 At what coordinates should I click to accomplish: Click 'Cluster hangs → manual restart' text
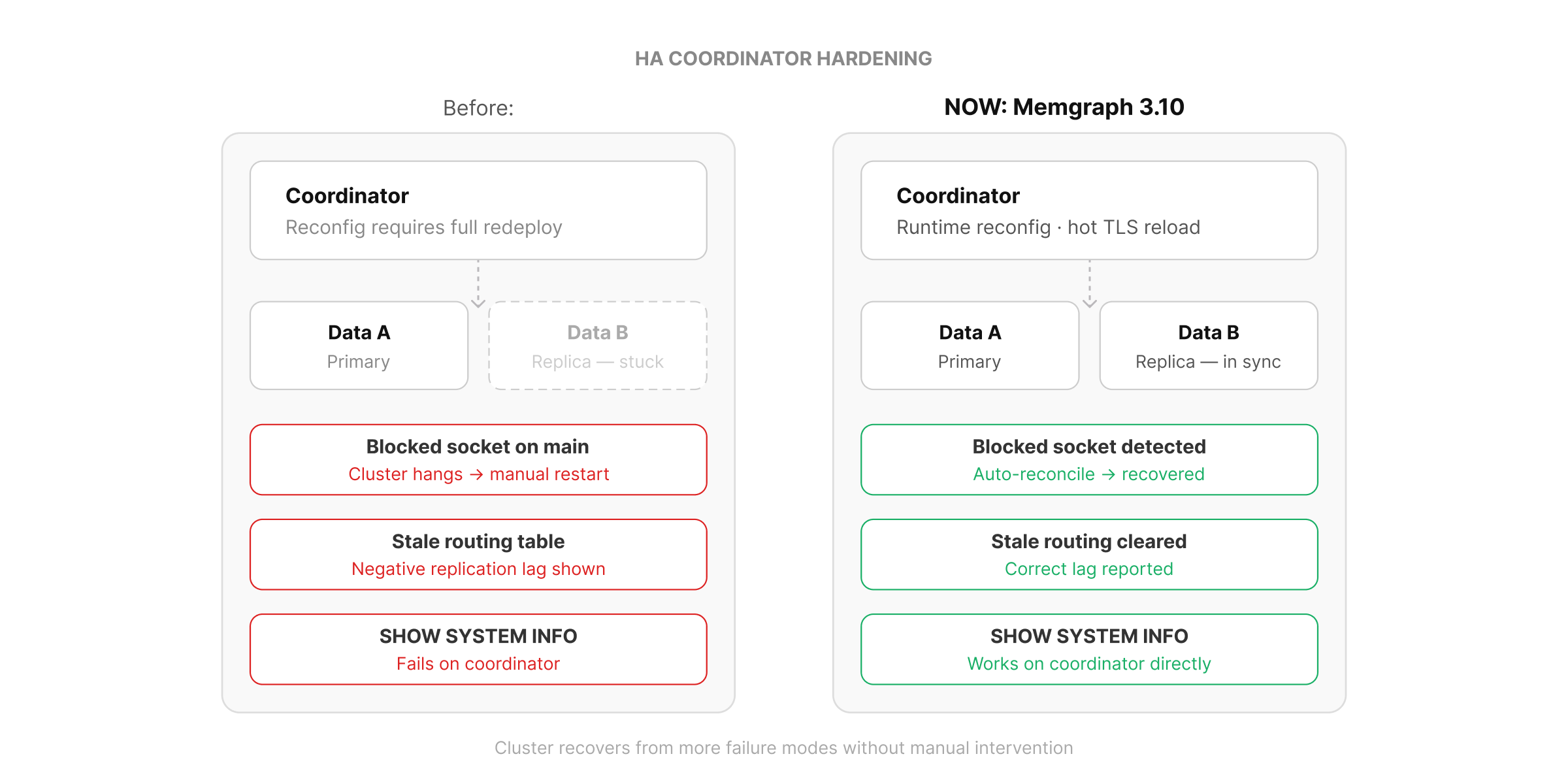click(478, 474)
